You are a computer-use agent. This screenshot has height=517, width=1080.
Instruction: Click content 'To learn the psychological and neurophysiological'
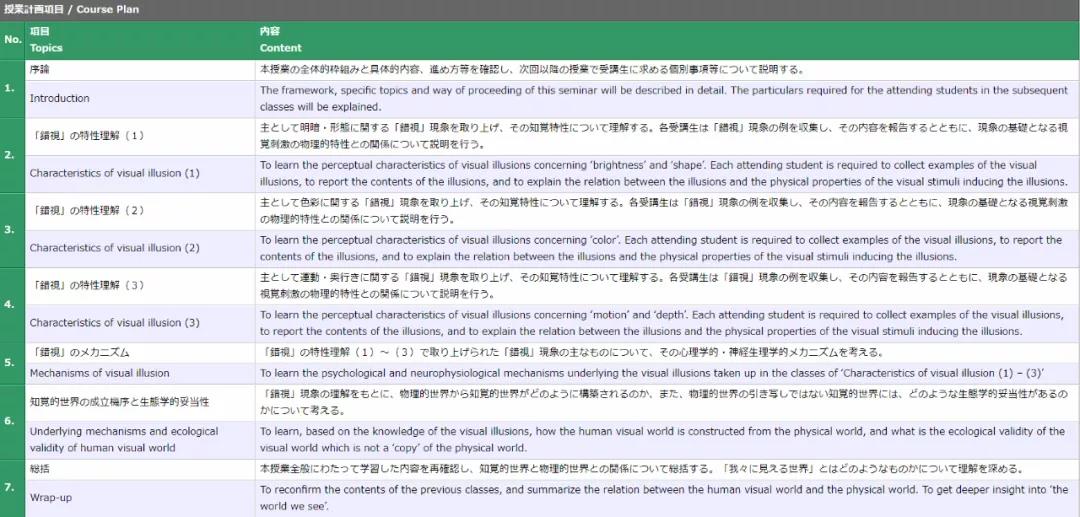click(667, 373)
